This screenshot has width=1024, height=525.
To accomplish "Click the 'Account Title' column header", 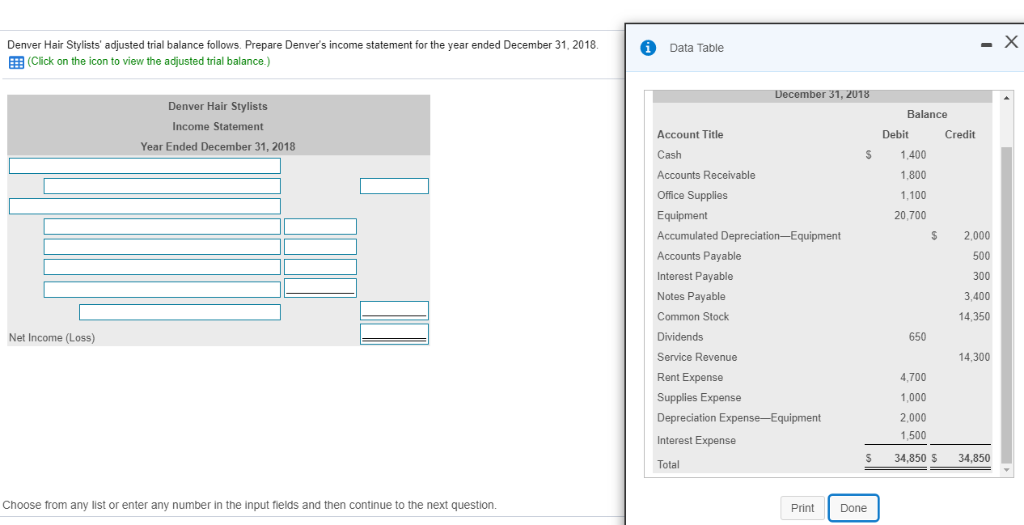I will [690, 135].
